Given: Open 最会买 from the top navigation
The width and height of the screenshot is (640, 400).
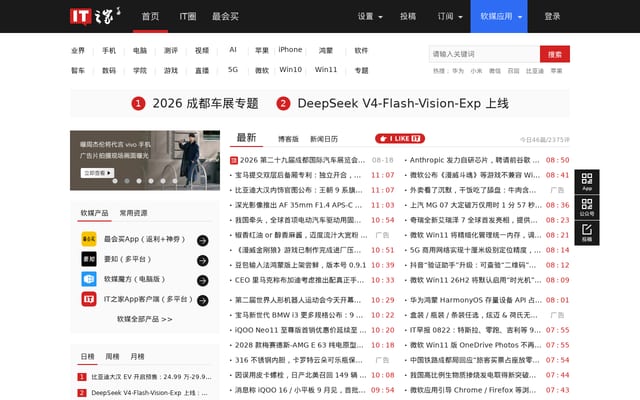Looking at the screenshot, I should (225, 16).
